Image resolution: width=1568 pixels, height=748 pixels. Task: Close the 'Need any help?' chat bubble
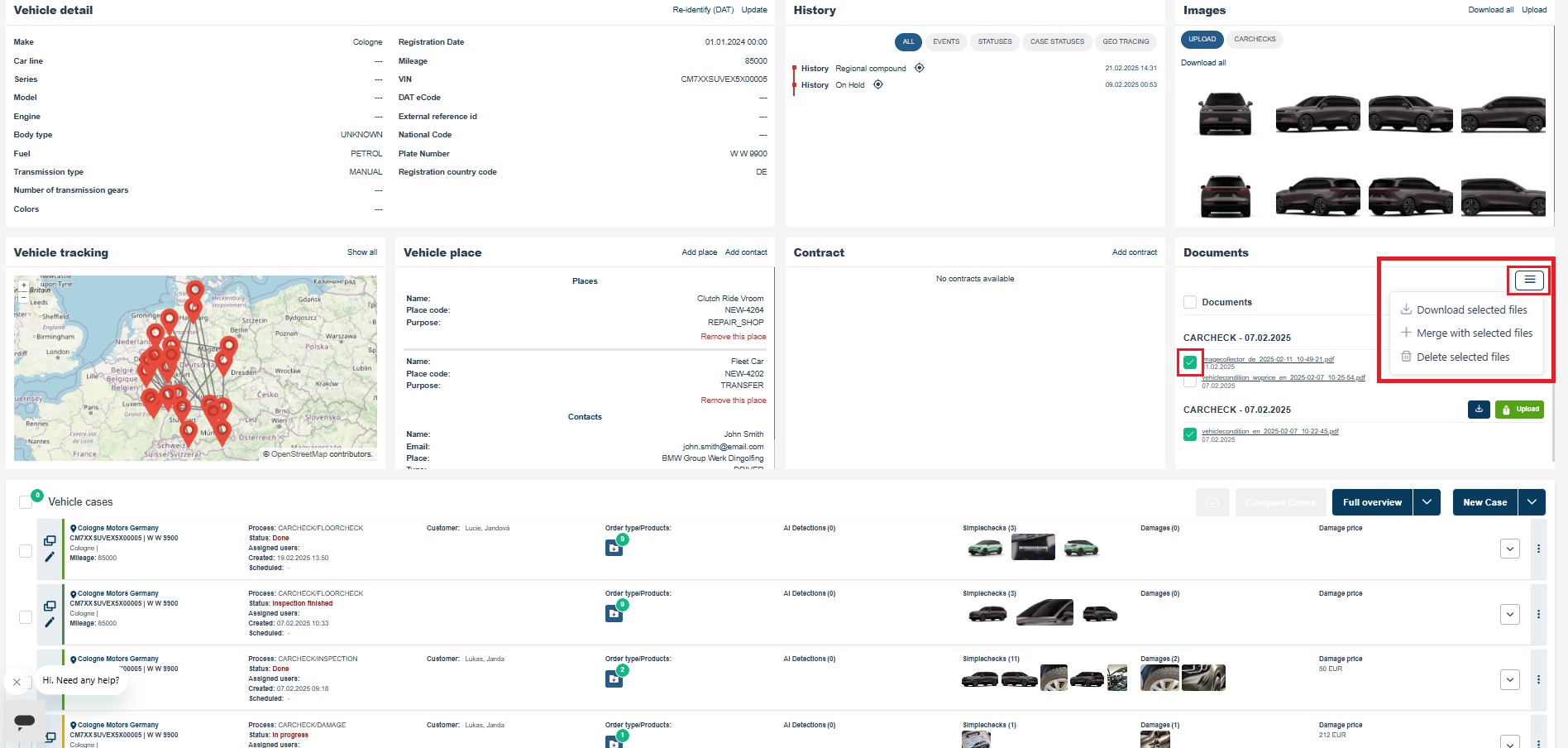[x=17, y=682]
